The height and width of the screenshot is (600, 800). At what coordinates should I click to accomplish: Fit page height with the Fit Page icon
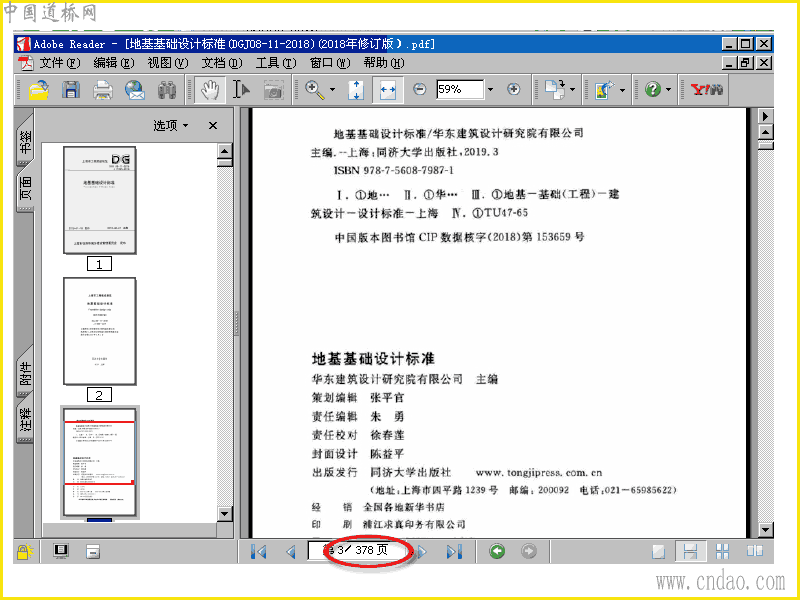356,90
